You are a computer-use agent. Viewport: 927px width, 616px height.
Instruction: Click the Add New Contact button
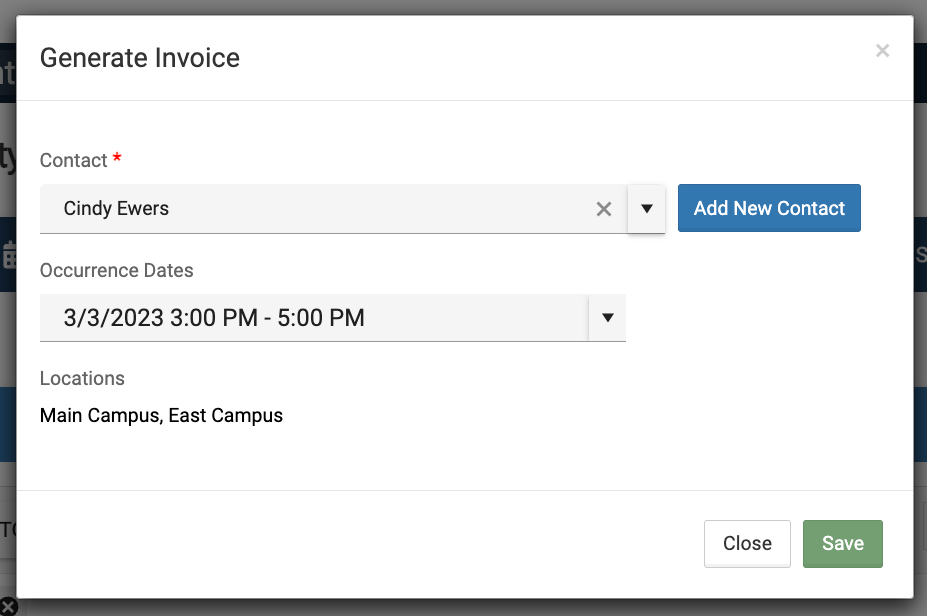[769, 208]
